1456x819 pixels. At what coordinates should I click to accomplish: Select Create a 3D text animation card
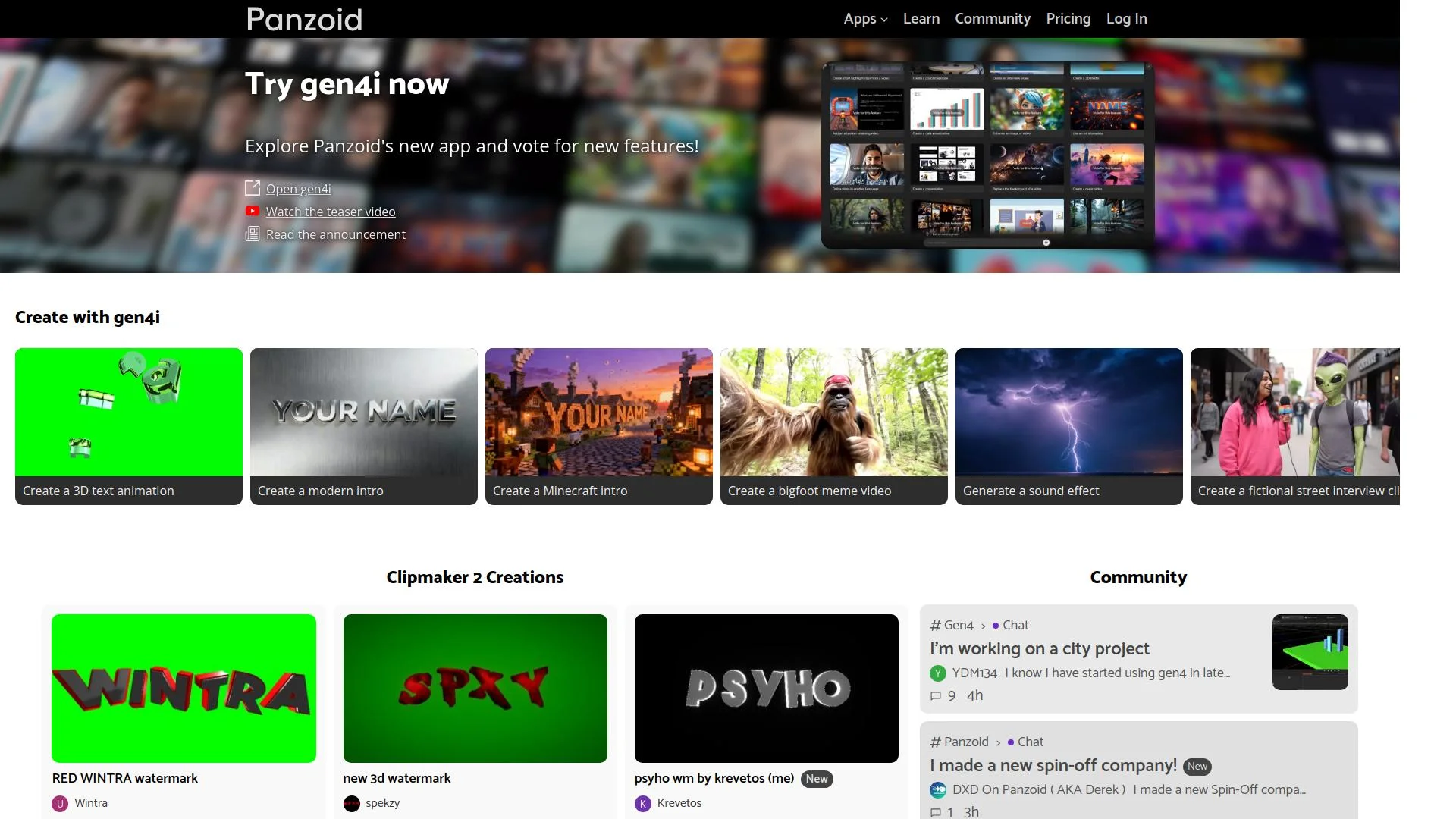[x=129, y=426]
